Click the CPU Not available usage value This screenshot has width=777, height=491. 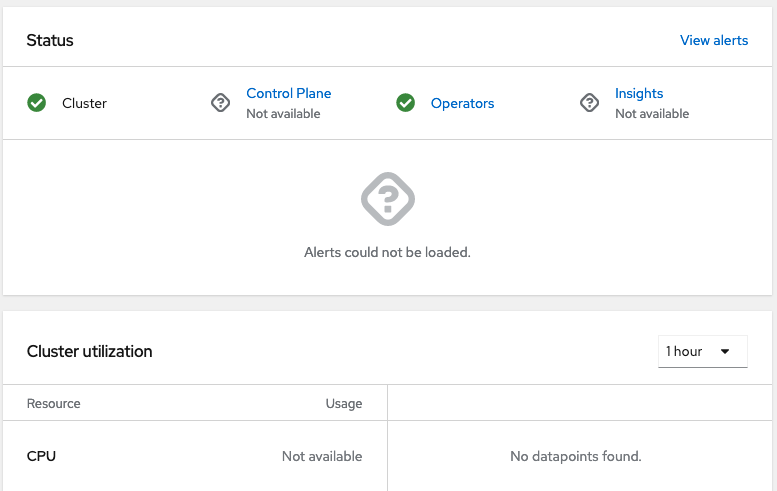322,456
